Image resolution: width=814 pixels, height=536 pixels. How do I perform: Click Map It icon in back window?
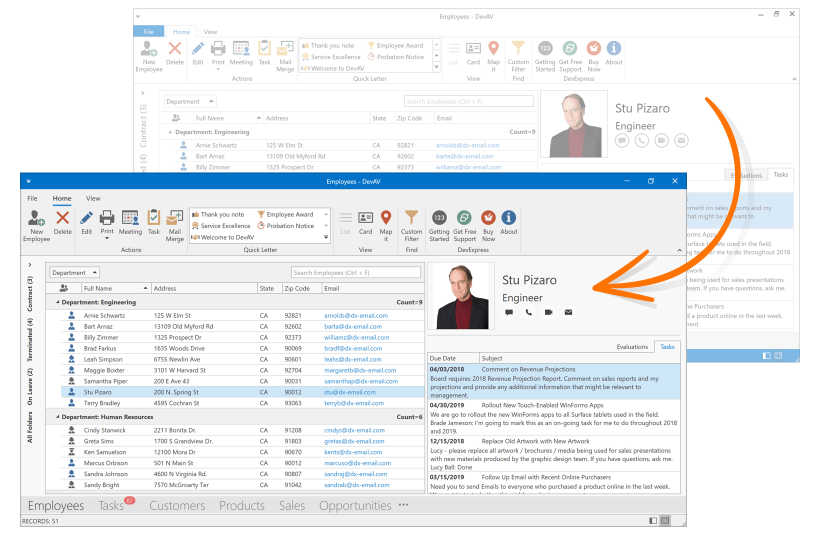coord(494,49)
